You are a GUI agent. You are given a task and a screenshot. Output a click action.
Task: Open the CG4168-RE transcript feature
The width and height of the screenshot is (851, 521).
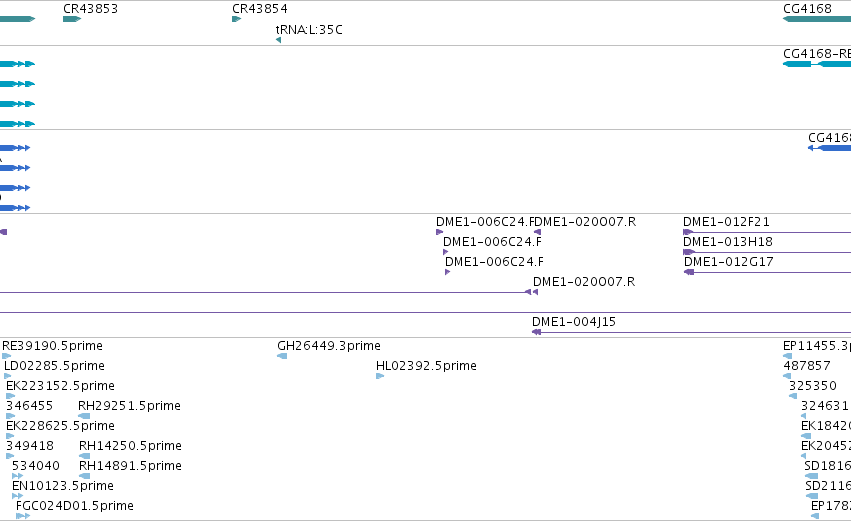tap(817, 64)
